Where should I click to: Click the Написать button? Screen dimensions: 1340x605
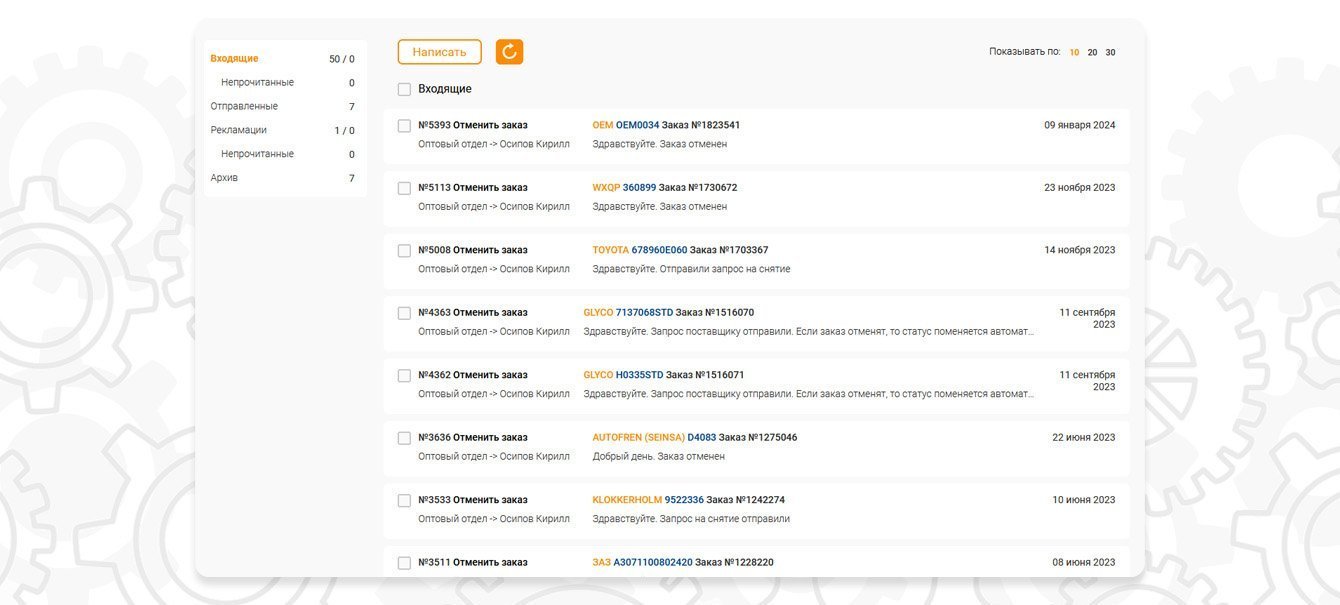point(439,52)
